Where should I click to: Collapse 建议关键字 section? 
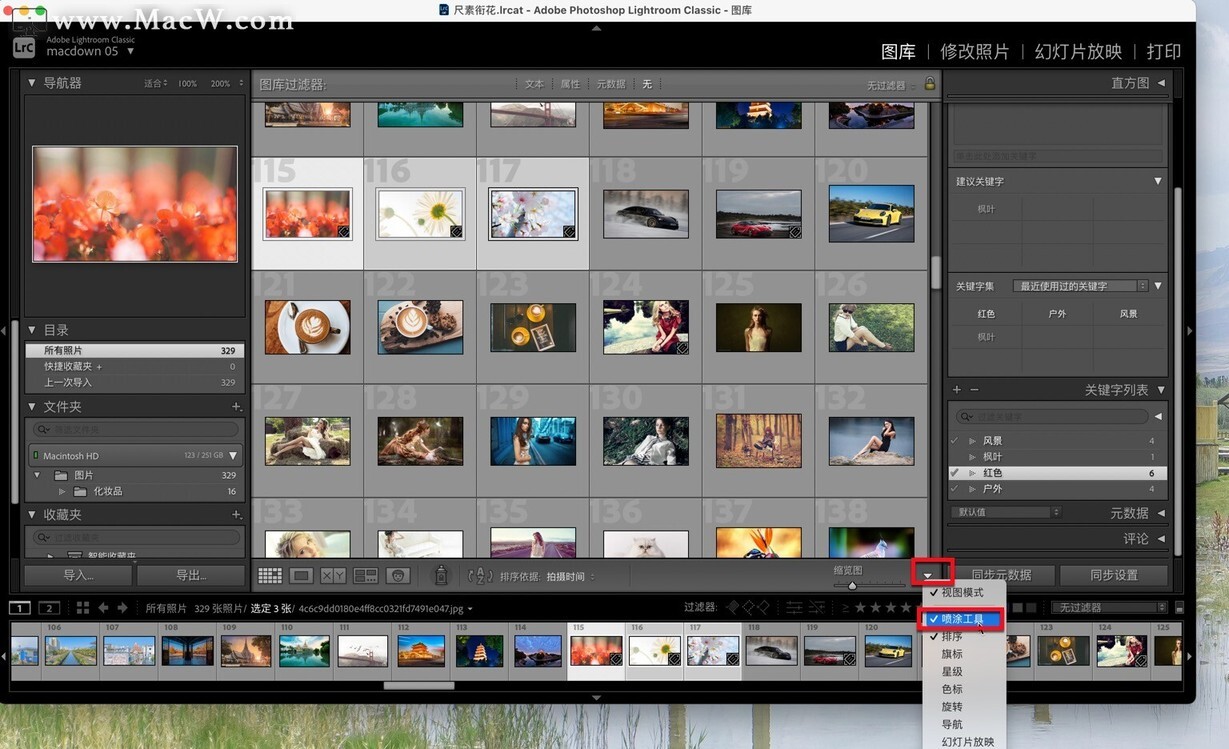[x=1158, y=181]
